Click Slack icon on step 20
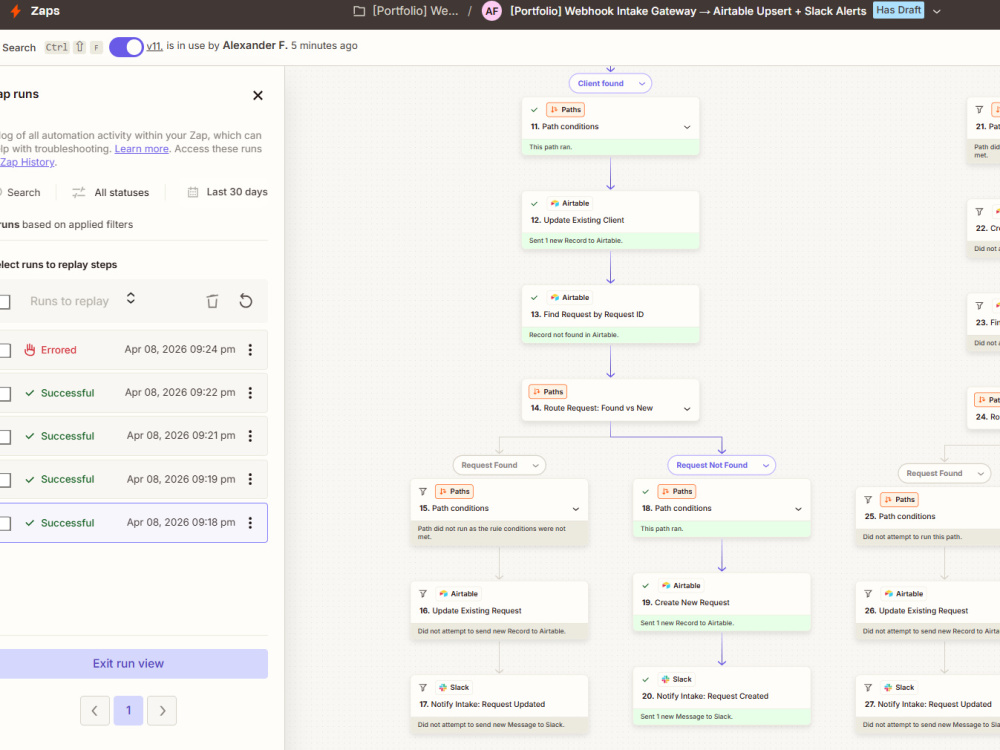The width and height of the screenshot is (1000, 750). coord(665,679)
